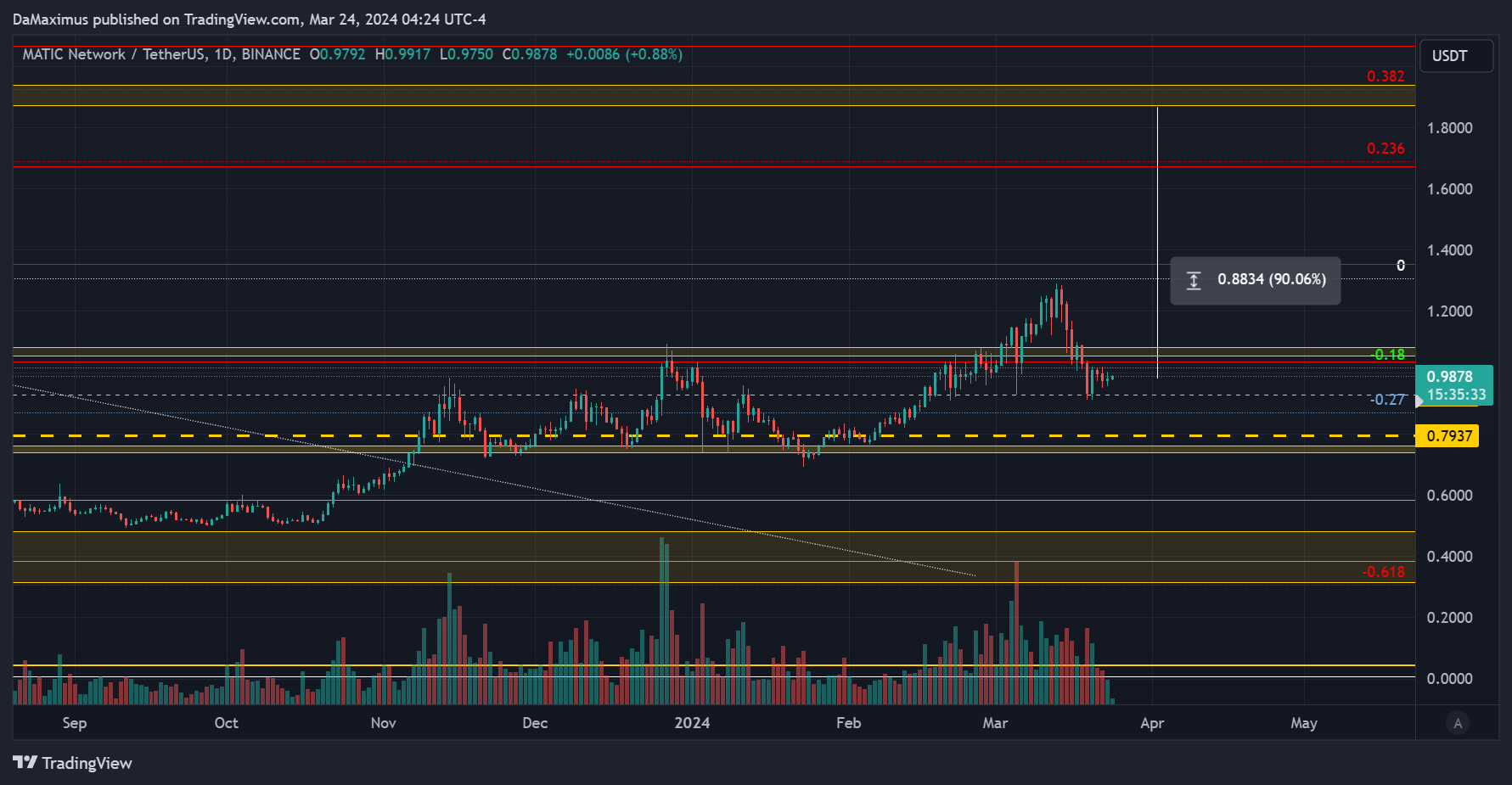Screen dimensions: 1512x785
Task: Click the 2024 label on time axis
Action: click(692, 723)
